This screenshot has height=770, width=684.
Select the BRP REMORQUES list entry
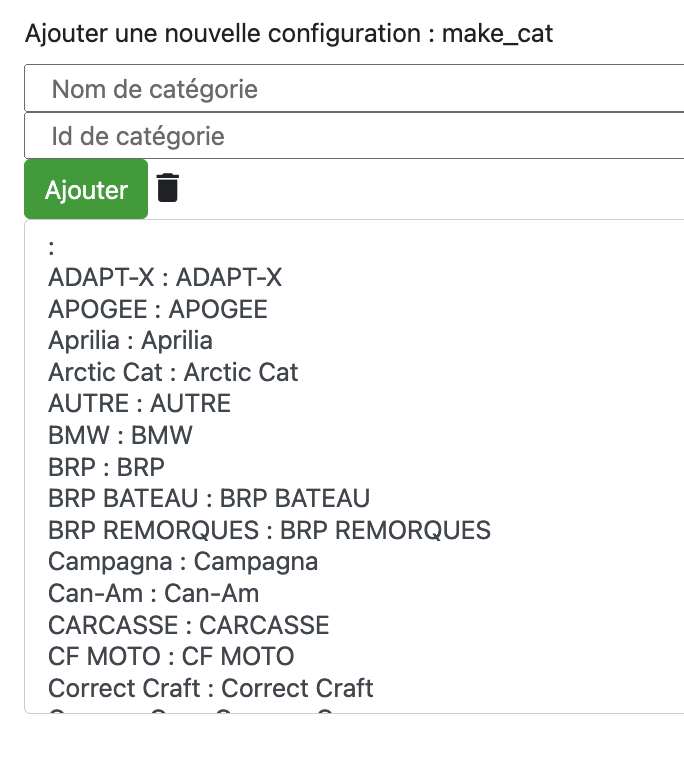click(269, 530)
